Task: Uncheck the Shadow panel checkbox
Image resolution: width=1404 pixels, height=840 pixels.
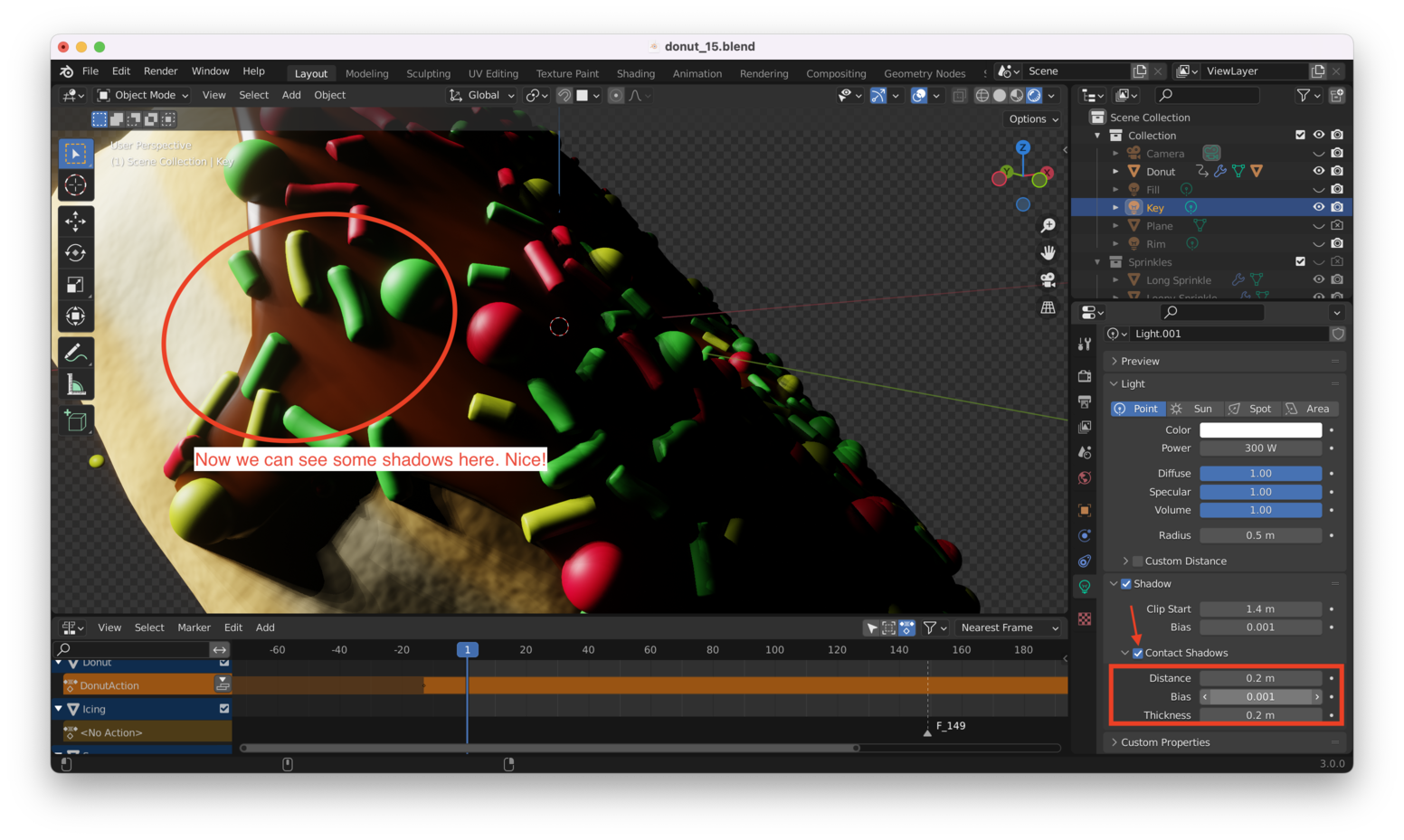Action: (1126, 584)
